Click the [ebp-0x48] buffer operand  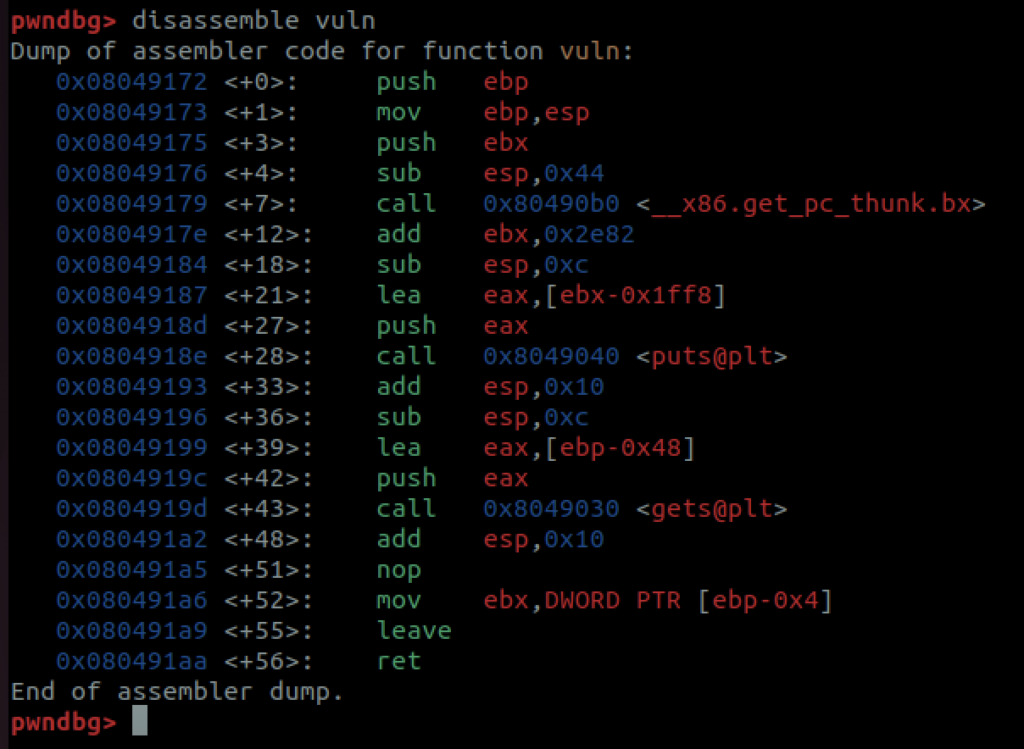point(620,448)
